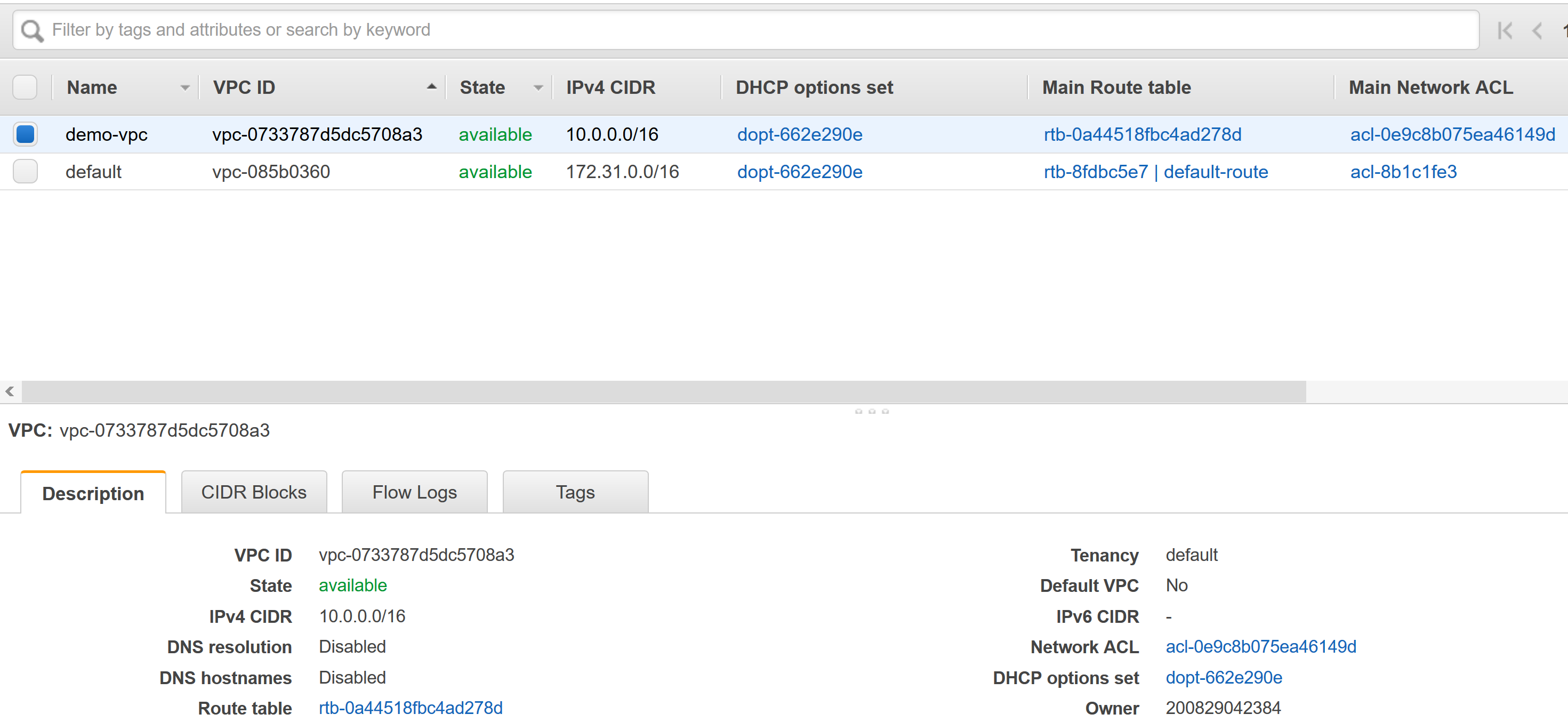The image size is (1568, 722).
Task: Open route table rtb-0a44518fbc4ad278d in details
Action: 411,708
